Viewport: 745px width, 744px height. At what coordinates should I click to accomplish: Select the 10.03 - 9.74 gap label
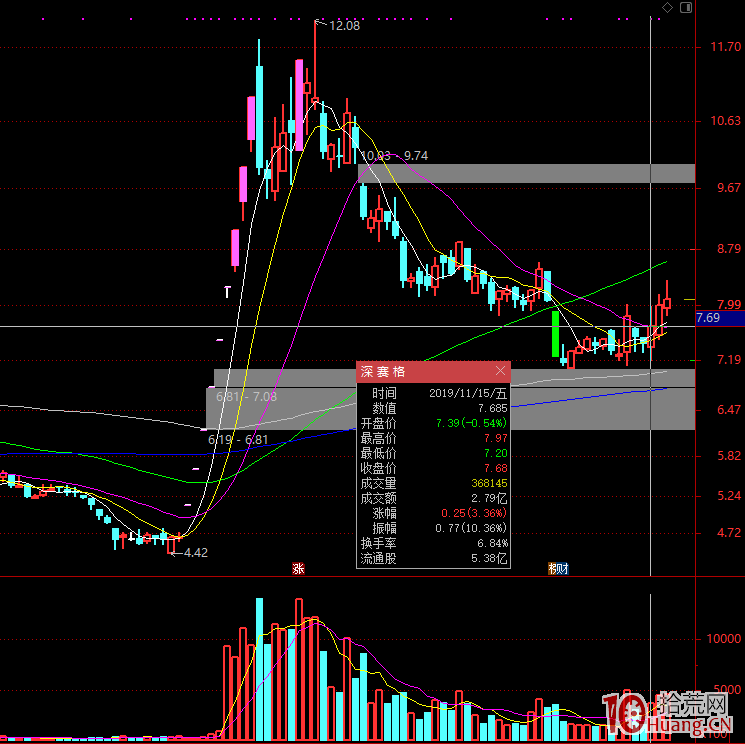click(394, 156)
